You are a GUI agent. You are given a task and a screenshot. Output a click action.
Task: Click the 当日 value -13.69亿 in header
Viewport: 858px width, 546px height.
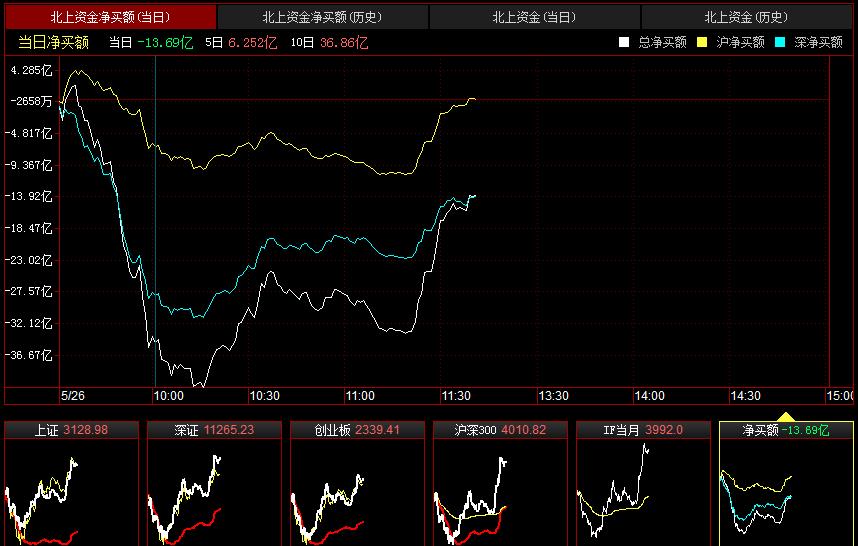[166, 42]
